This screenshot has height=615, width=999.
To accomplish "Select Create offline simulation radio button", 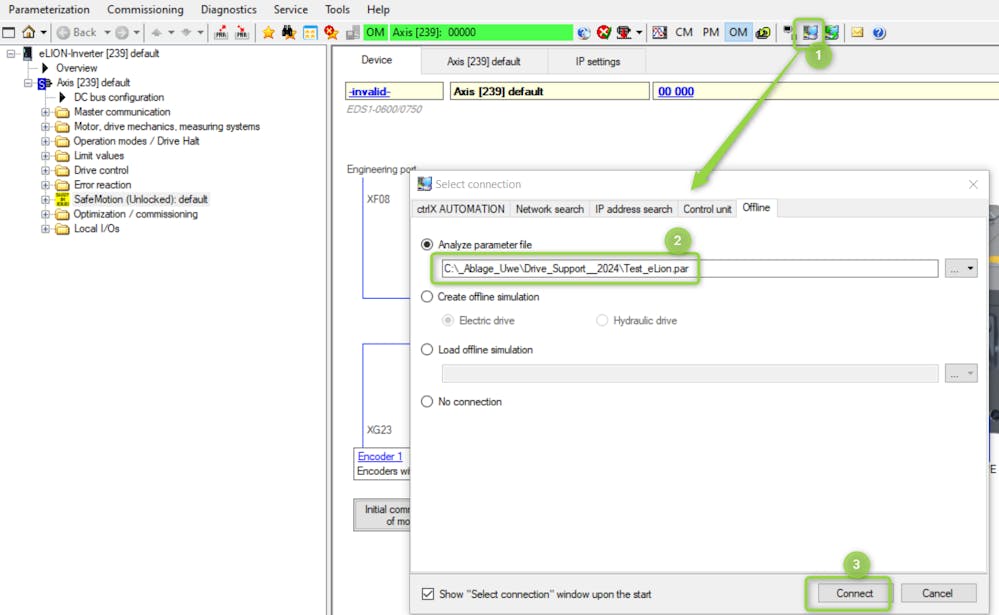I will pos(428,297).
